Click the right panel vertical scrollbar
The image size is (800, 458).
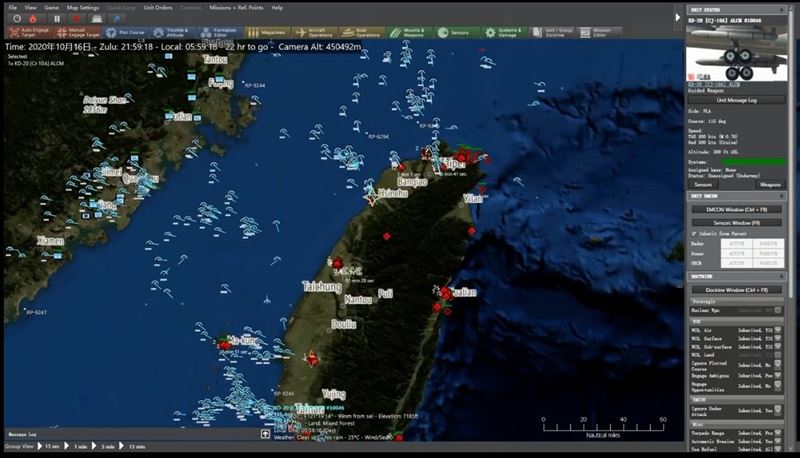pyautogui.click(x=792, y=230)
